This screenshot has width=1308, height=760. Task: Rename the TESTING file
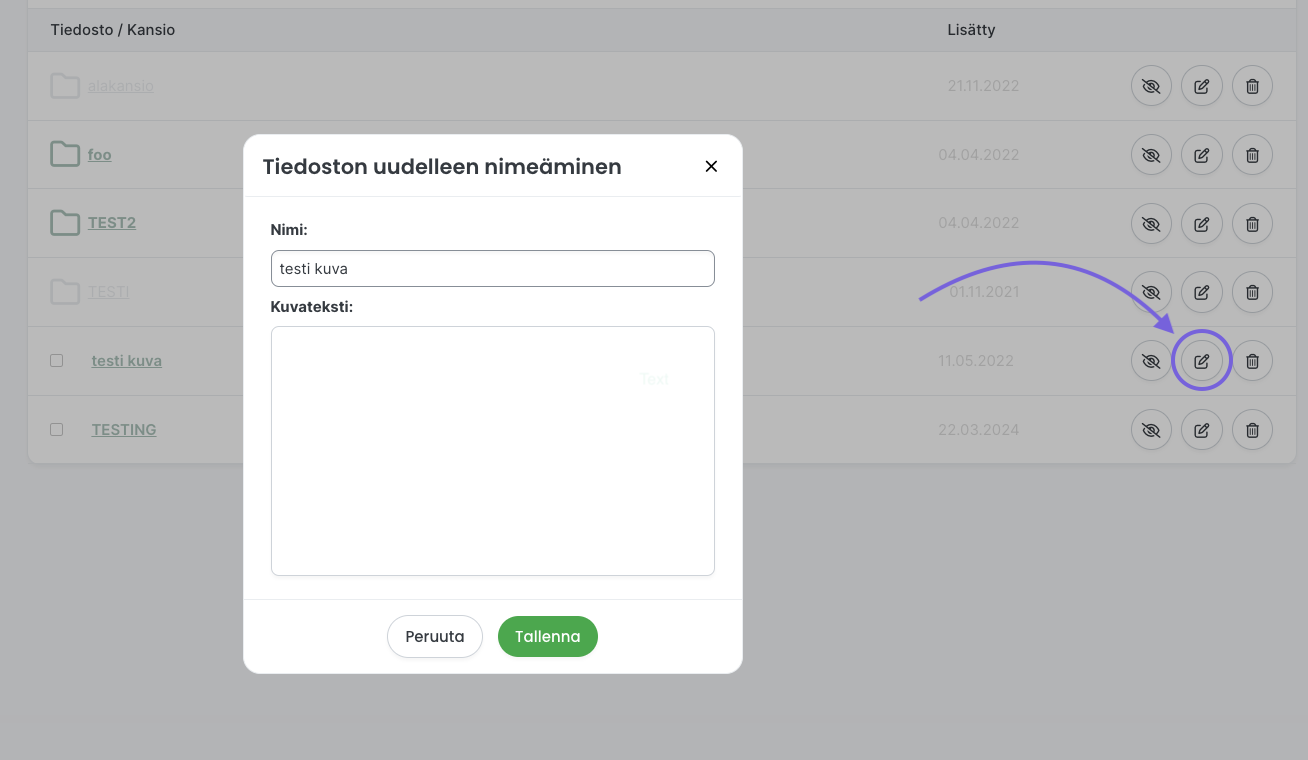pos(1202,430)
